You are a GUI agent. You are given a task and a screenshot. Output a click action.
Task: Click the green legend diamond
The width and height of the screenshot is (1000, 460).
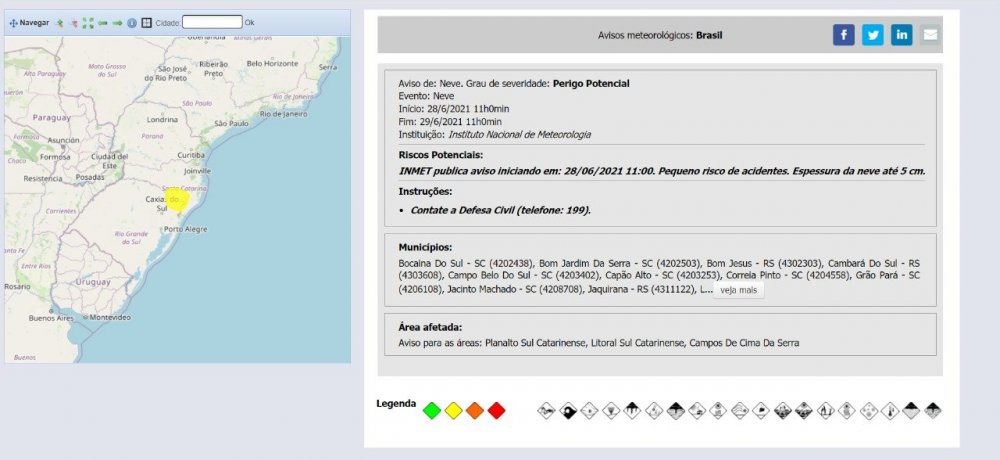point(432,410)
